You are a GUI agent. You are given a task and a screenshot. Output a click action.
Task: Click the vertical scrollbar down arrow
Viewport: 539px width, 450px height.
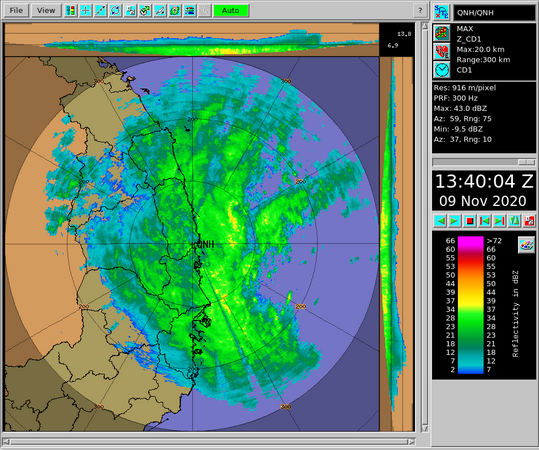point(425,428)
